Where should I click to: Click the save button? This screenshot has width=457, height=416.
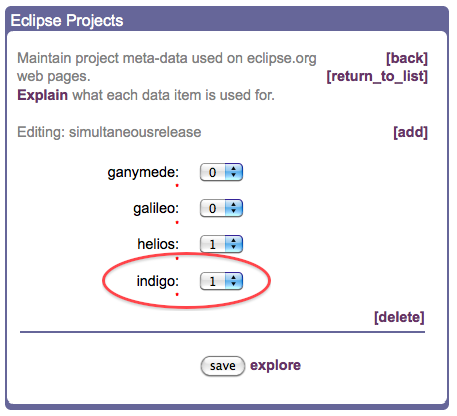point(223,366)
